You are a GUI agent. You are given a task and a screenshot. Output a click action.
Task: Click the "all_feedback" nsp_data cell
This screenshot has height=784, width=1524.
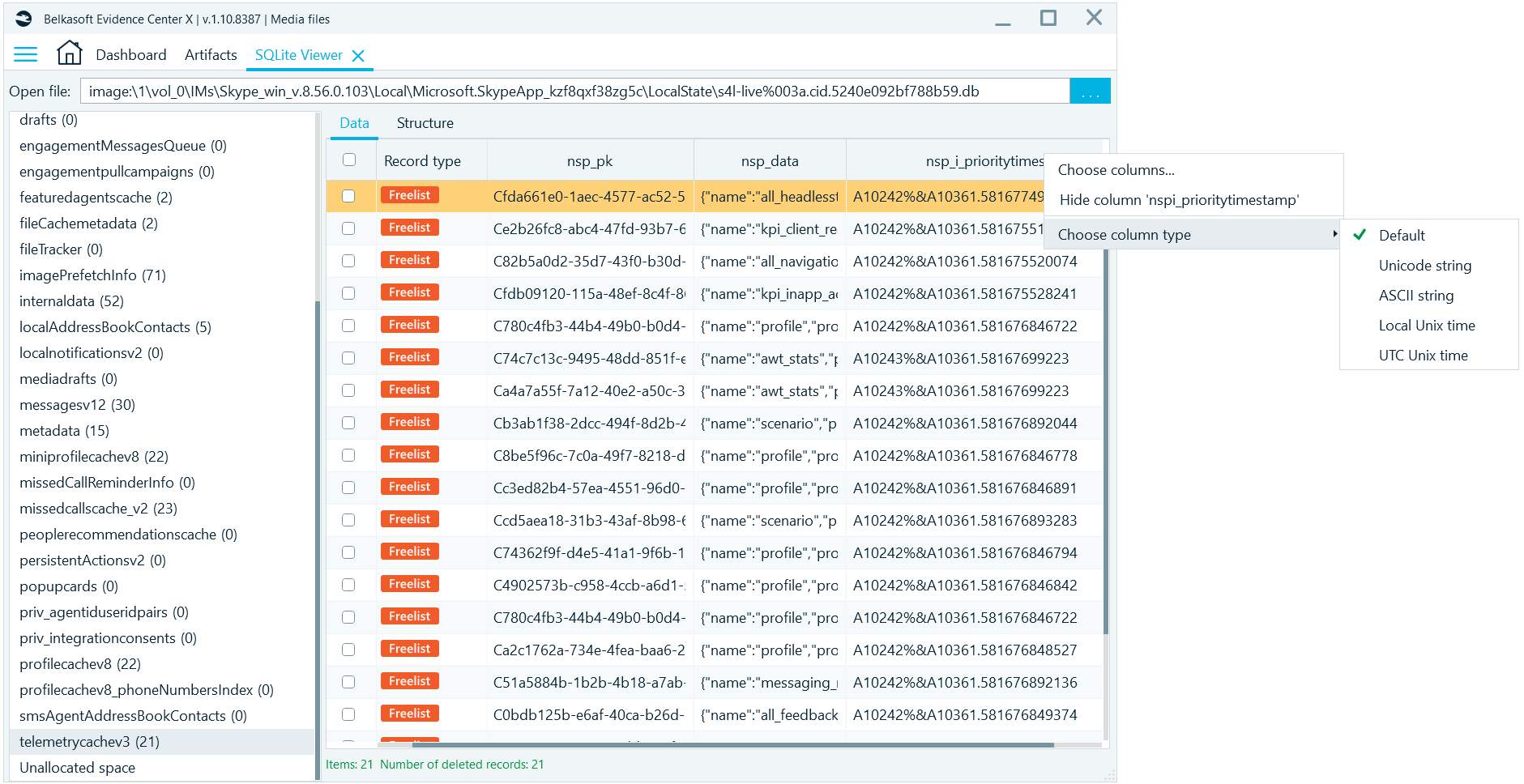770,715
